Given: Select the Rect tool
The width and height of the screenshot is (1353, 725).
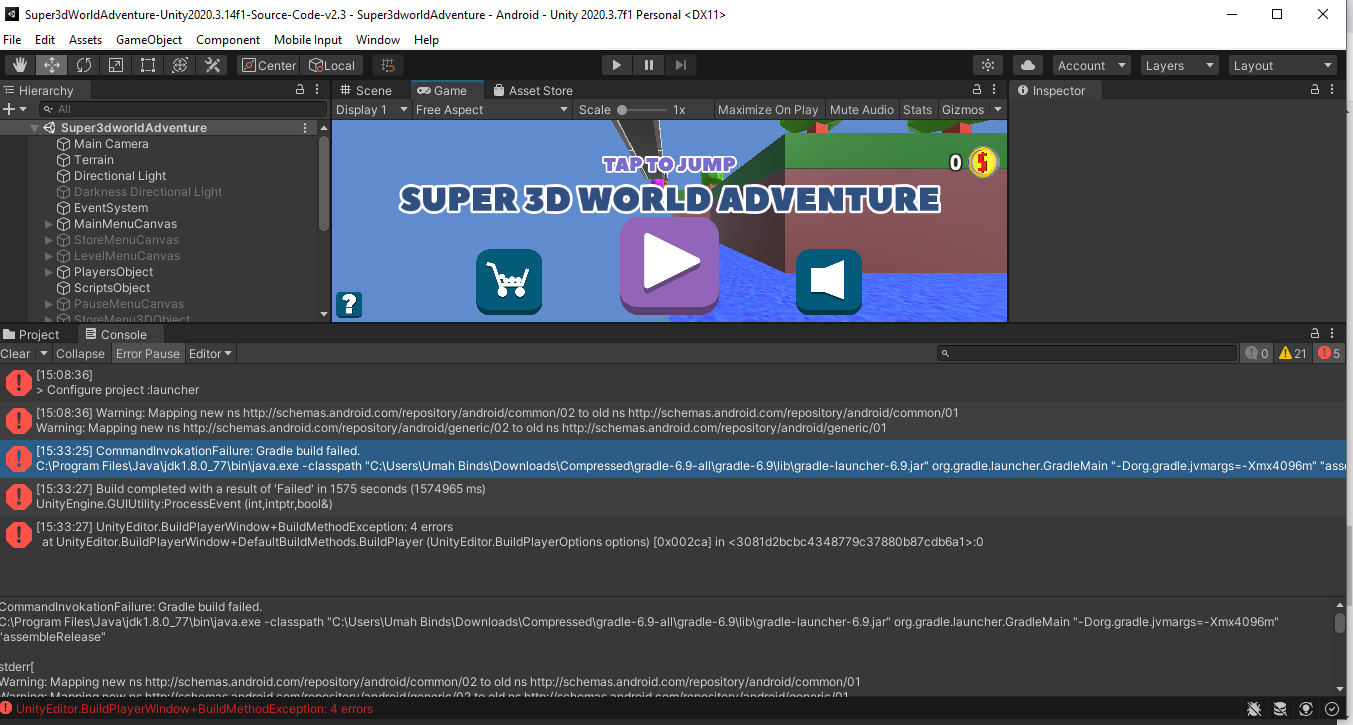Looking at the screenshot, I should [x=148, y=65].
